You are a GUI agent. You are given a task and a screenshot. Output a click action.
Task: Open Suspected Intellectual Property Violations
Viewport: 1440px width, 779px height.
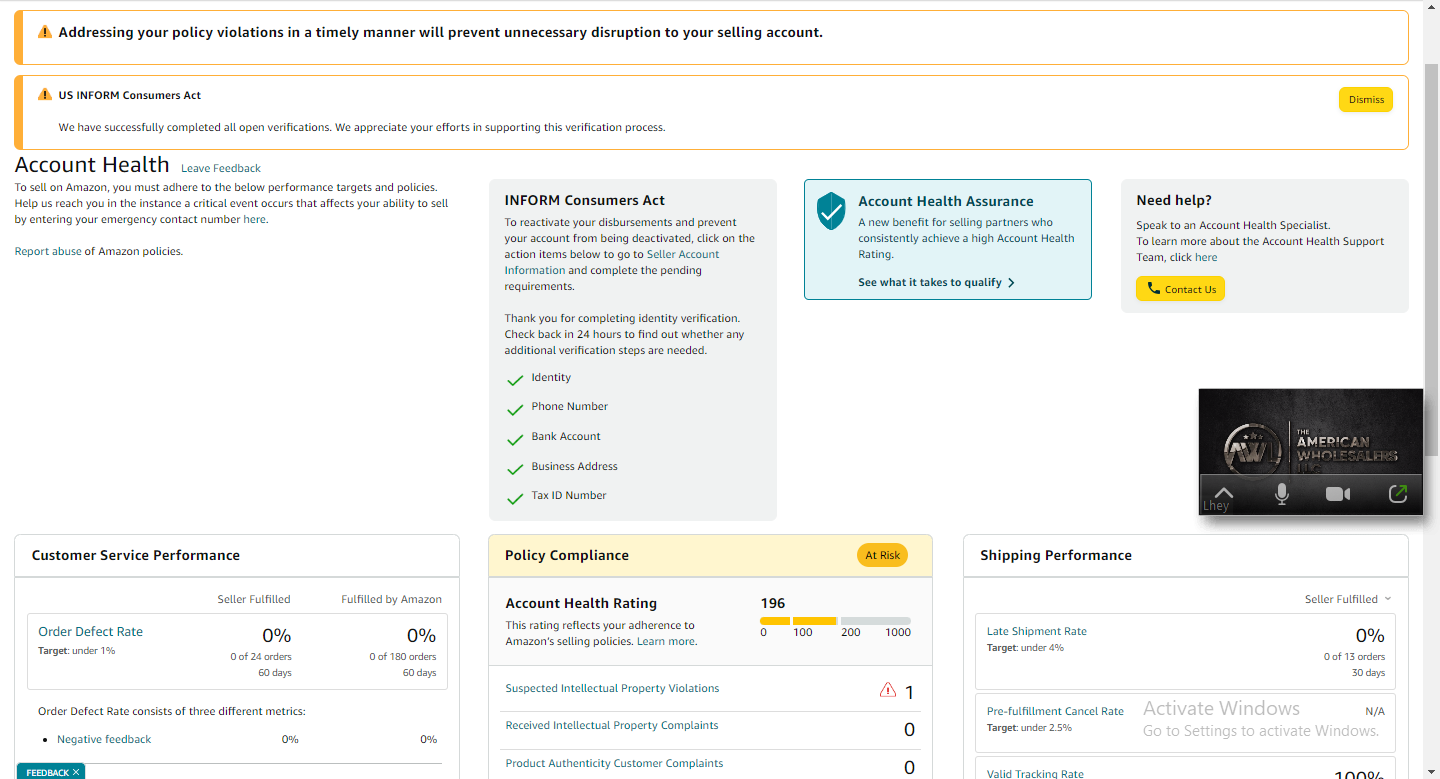612,688
